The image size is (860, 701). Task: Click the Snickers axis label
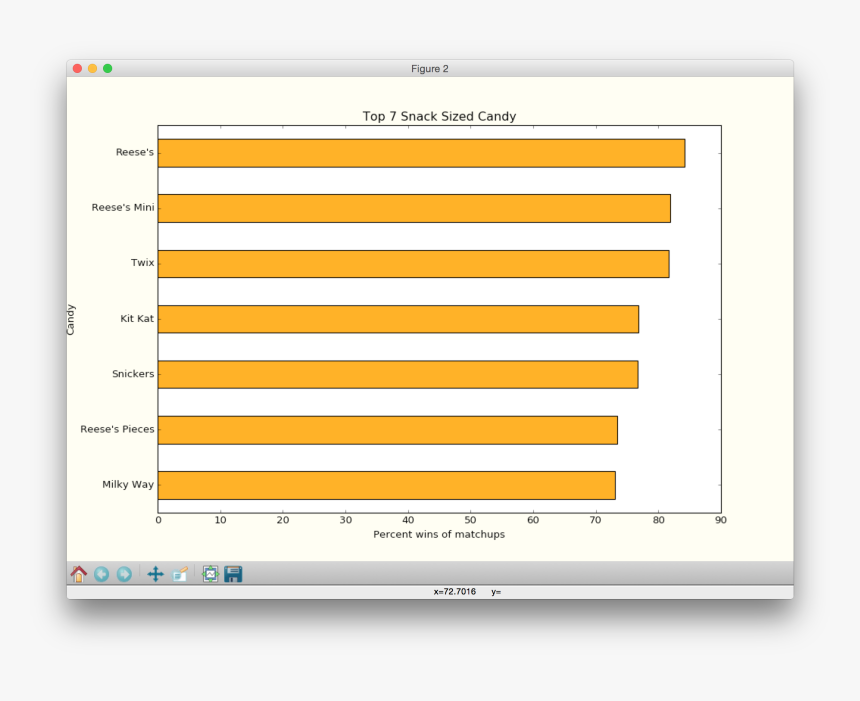[133, 374]
